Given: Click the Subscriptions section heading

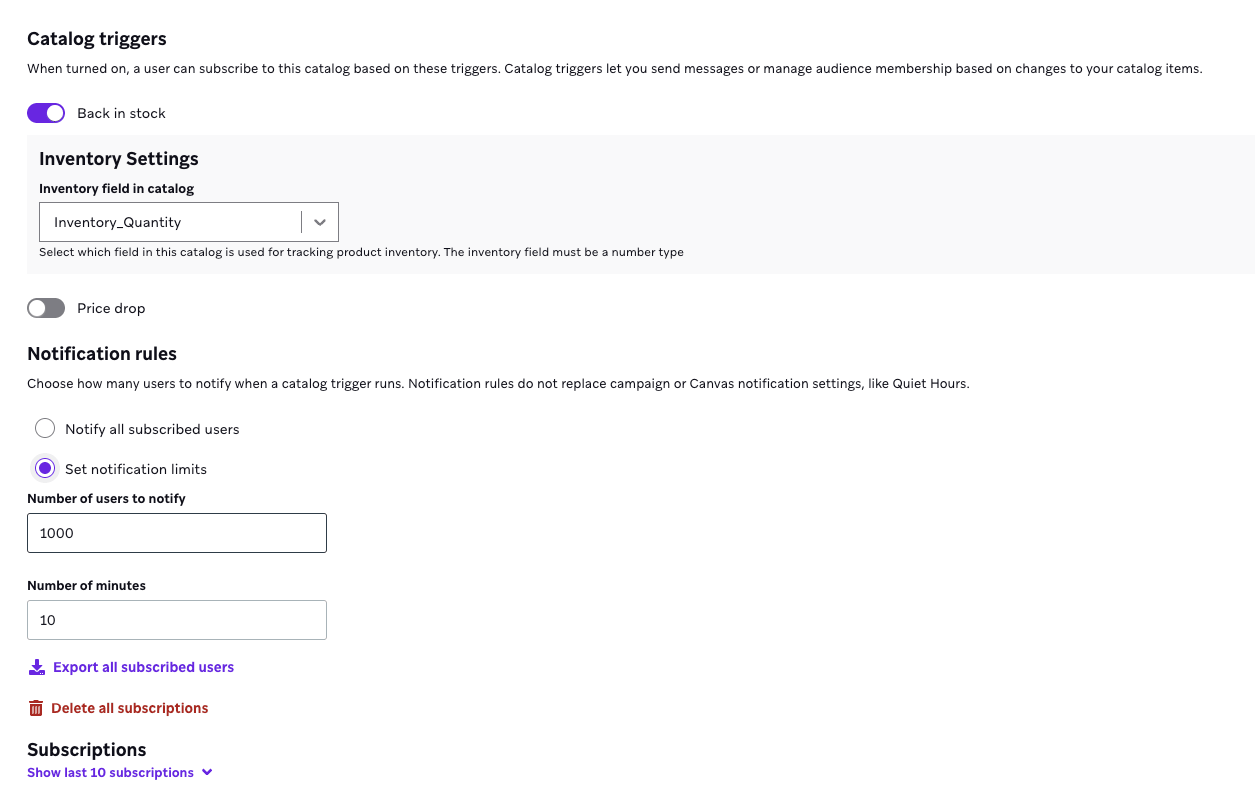Looking at the screenshot, I should 86,749.
